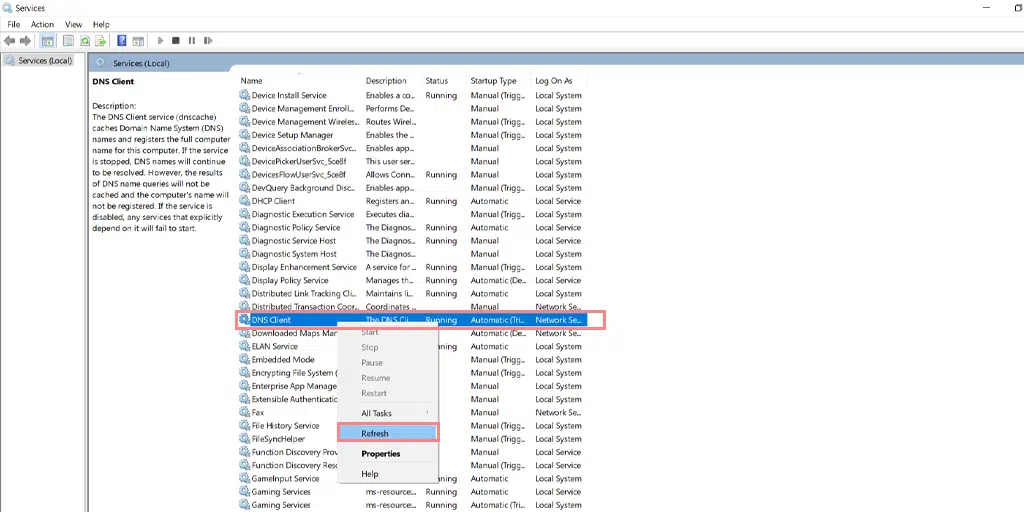1024x512 pixels.
Task: Choose Start in the context menu
Action: [x=388, y=332]
